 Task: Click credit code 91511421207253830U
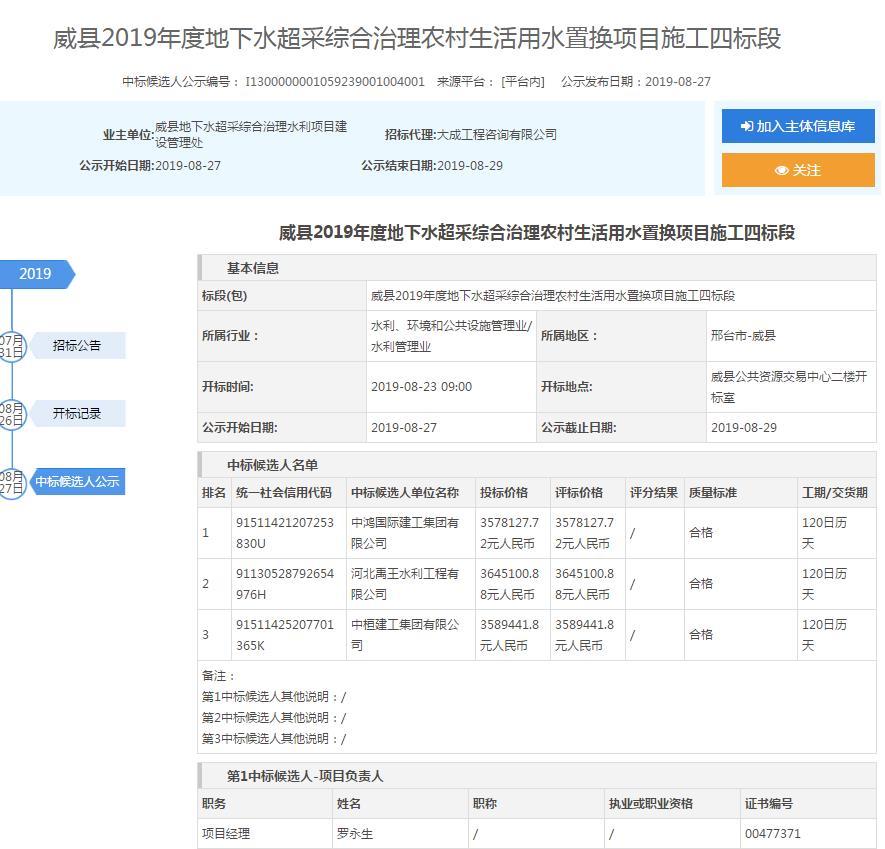pos(284,533)
